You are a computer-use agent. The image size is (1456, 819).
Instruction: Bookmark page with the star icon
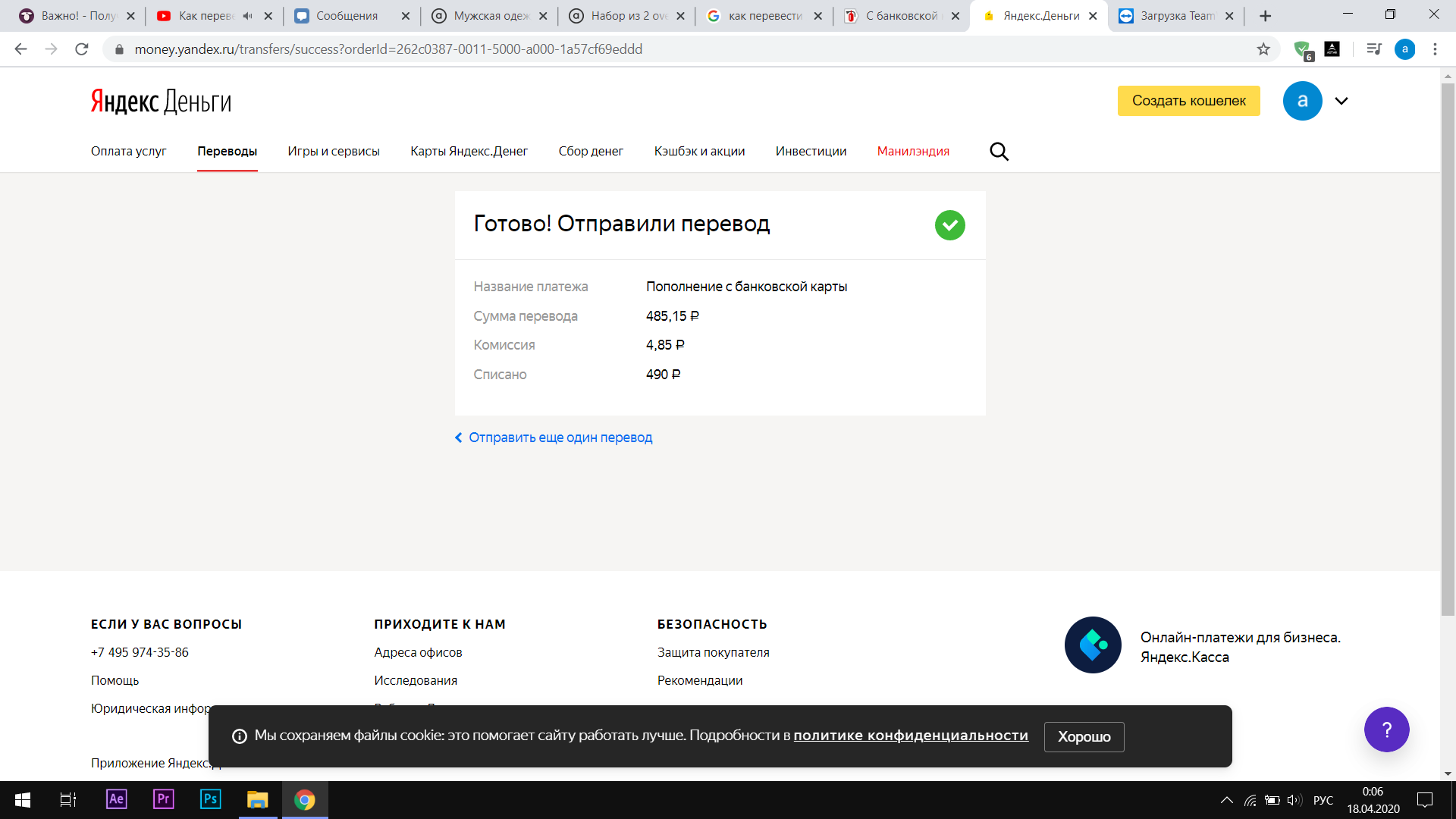point(1263,49)
